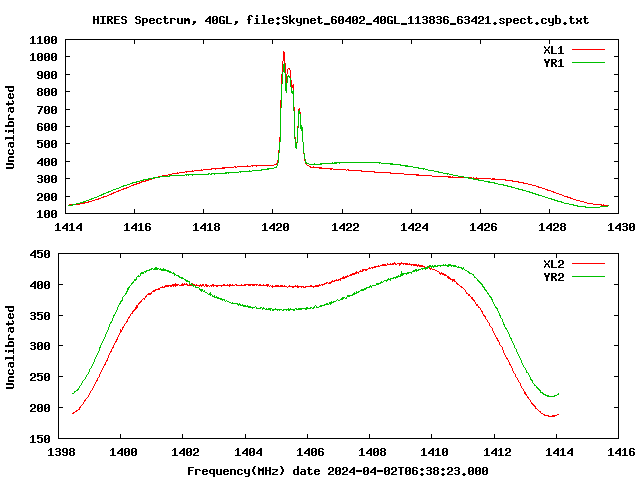Select the YR1 legend label

(553, 63)
